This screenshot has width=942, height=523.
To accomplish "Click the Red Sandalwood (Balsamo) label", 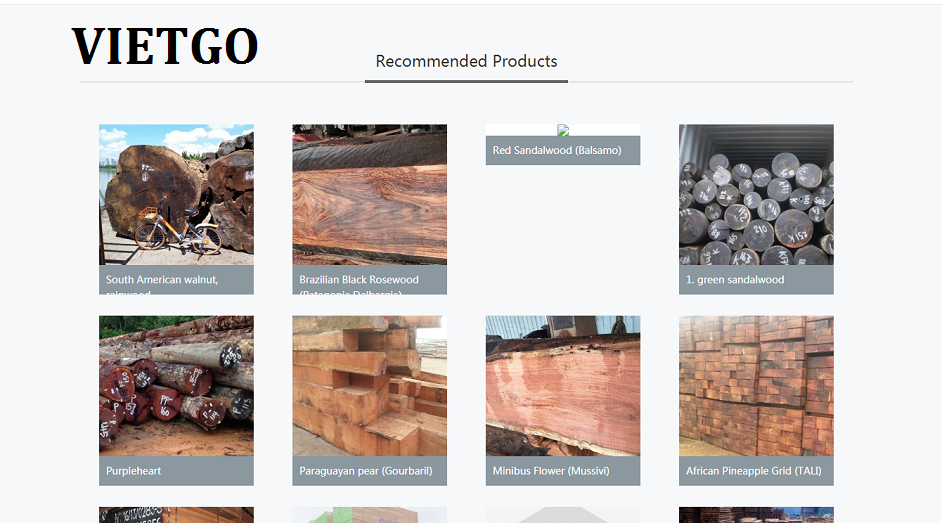I will coord(557,150).
